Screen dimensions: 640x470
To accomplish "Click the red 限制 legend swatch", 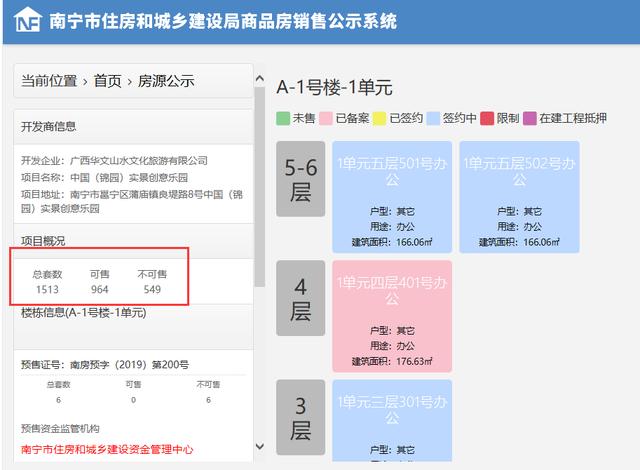I will (487, 118).
